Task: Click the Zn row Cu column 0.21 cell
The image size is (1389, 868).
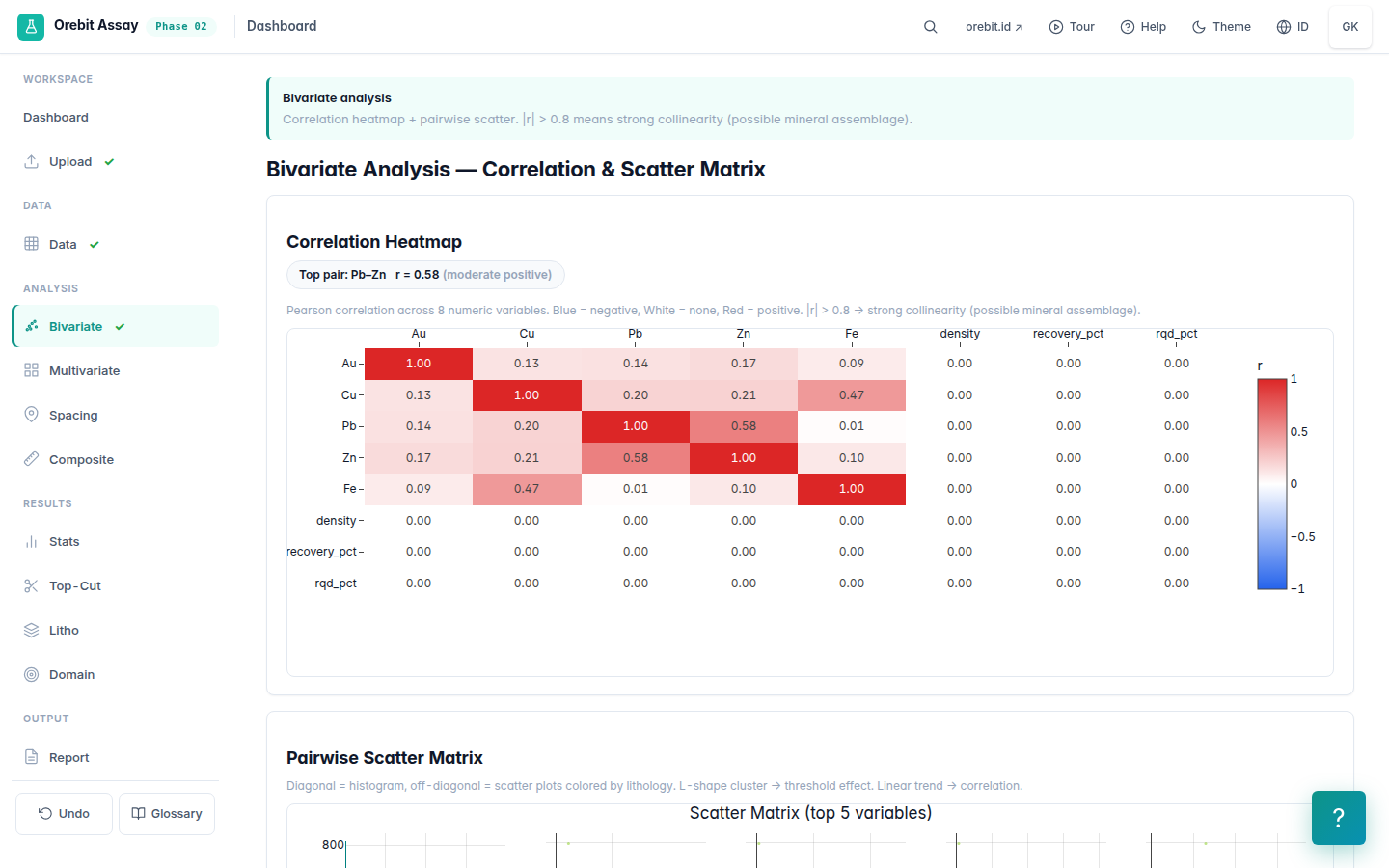Action: [x=527, y=458]
